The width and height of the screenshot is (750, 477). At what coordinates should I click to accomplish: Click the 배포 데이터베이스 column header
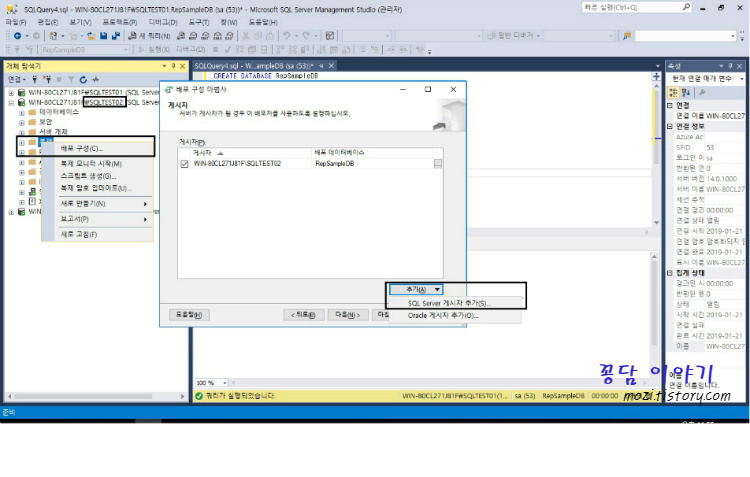click(372, 153)
